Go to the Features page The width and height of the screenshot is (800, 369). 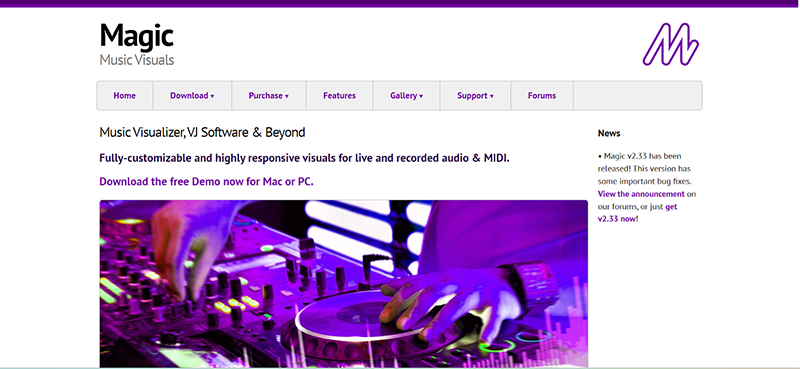tap(339, 95)
